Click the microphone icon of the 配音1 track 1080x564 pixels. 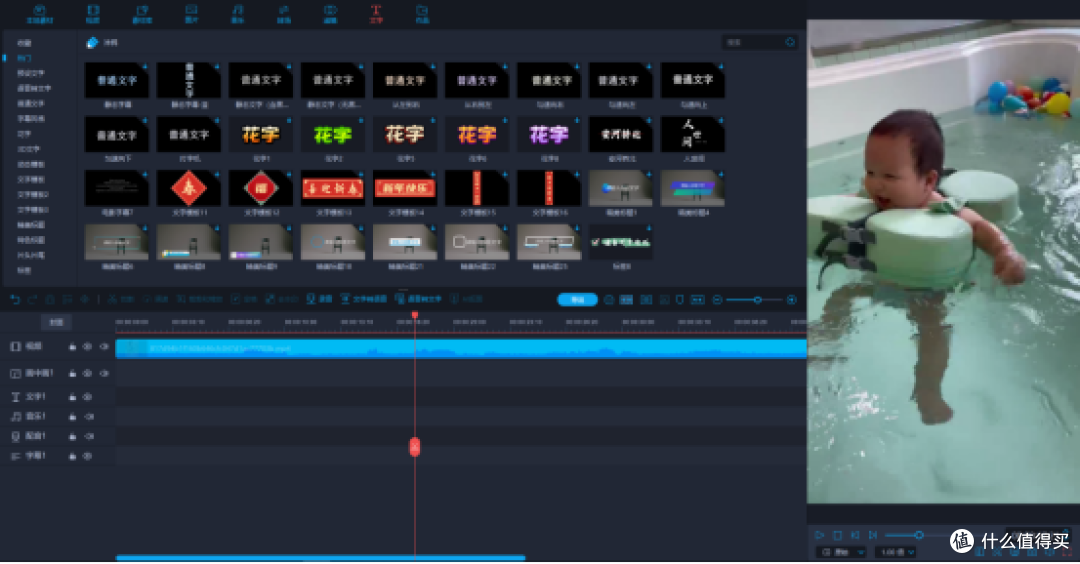(x=15, y=437)
